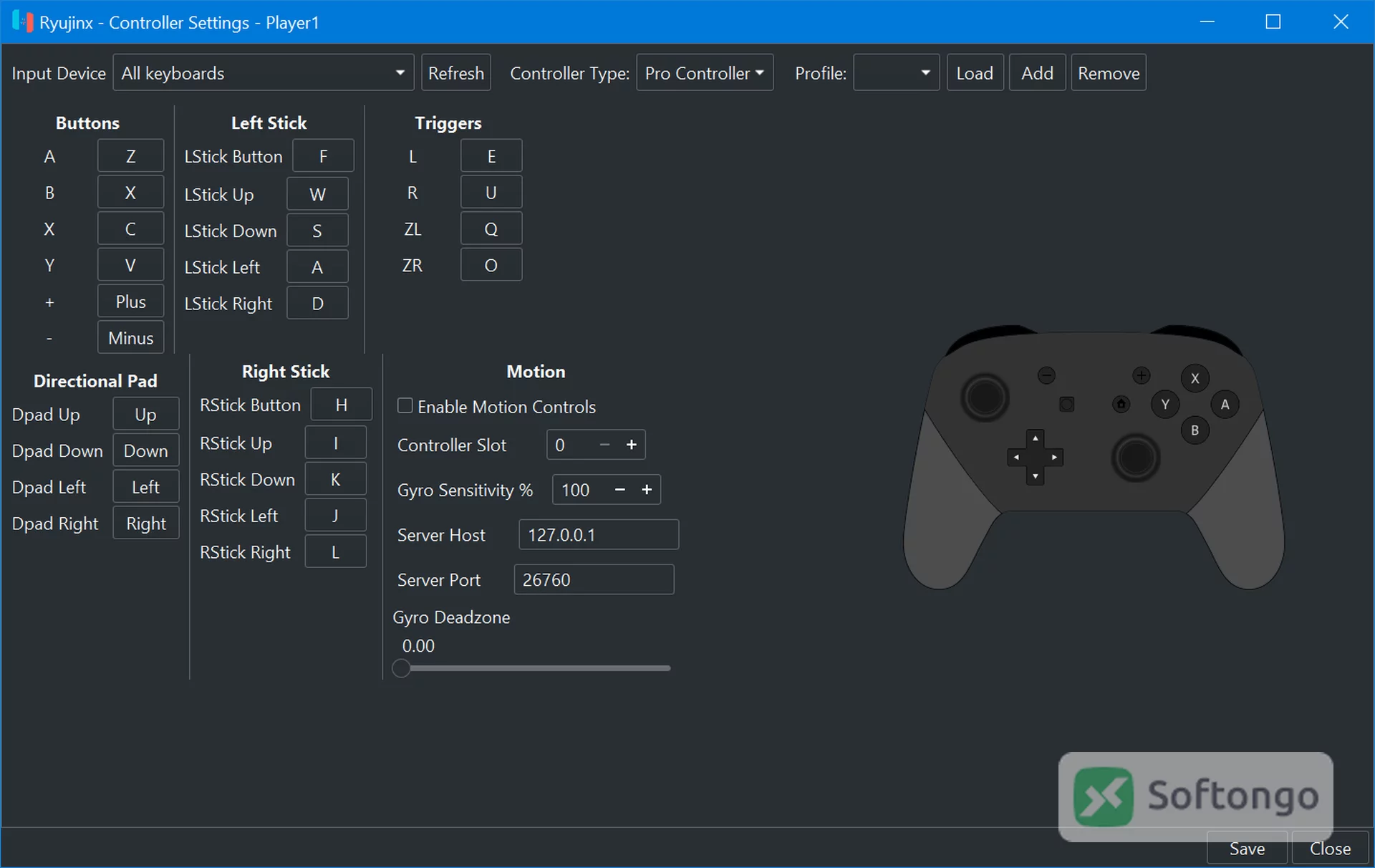This screenshot has height=868, width=1375.
Task: Increase the Gyro Sensitivity percentage
Action: (647, 490)
